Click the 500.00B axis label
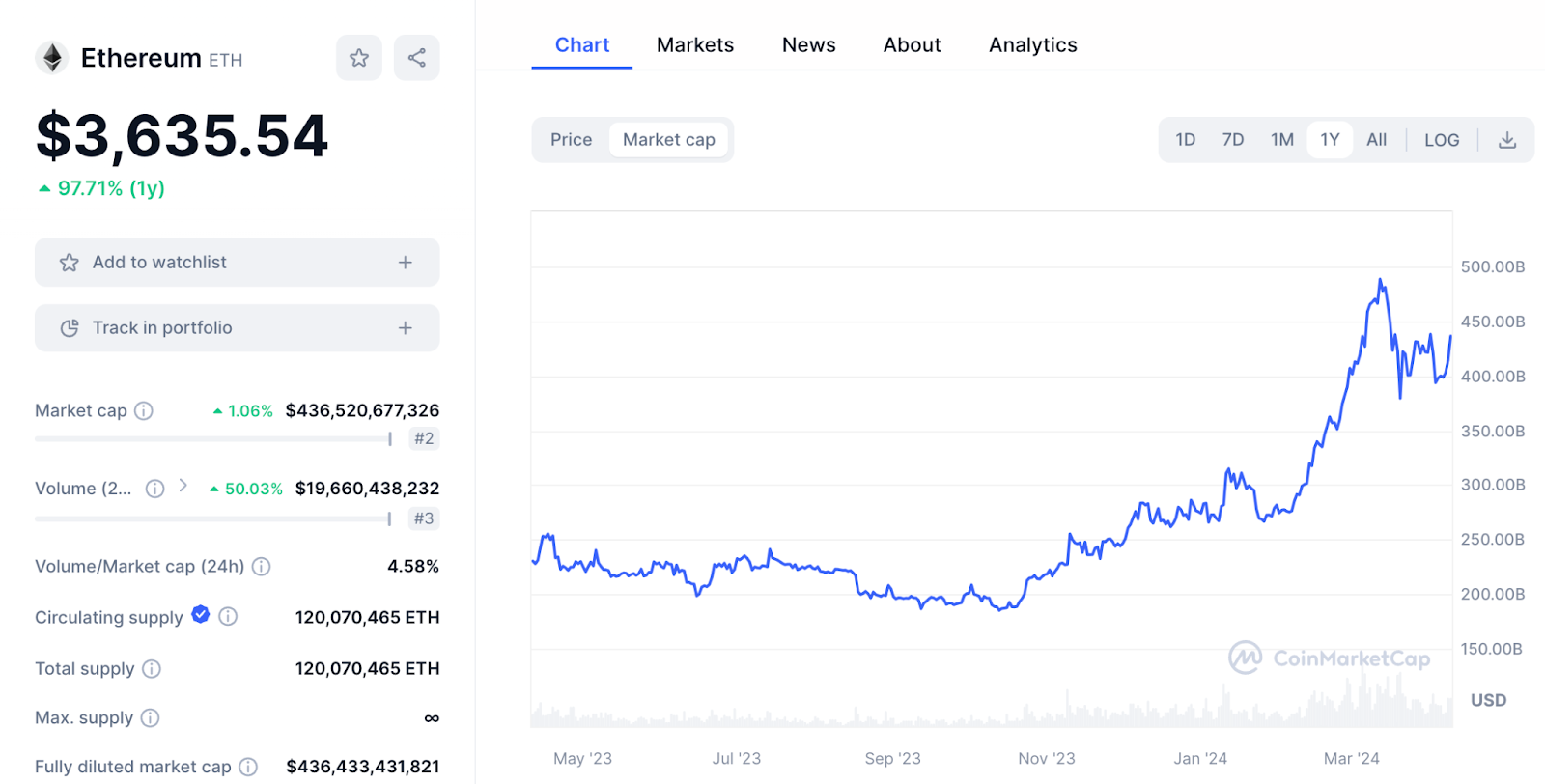 pos(1493,266)
